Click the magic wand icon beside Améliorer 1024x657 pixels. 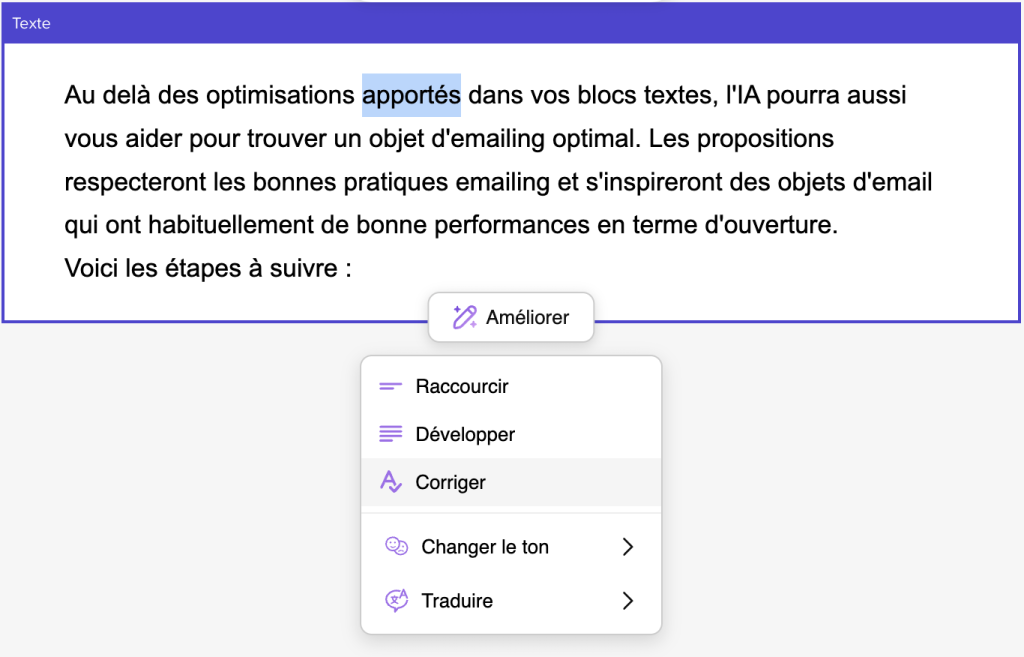[463, 317]
